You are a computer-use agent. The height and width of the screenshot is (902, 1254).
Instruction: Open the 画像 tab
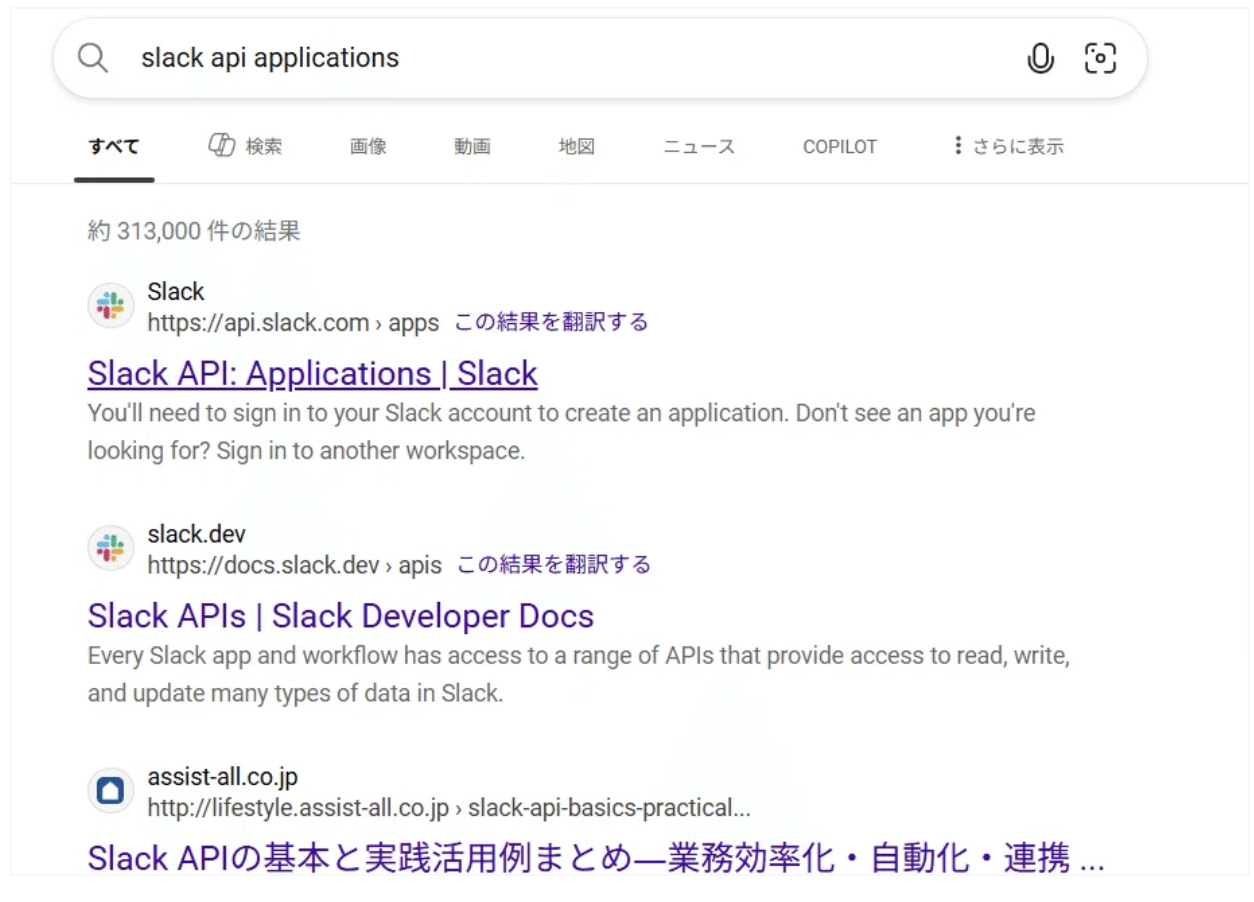click(x=368, y=147)
